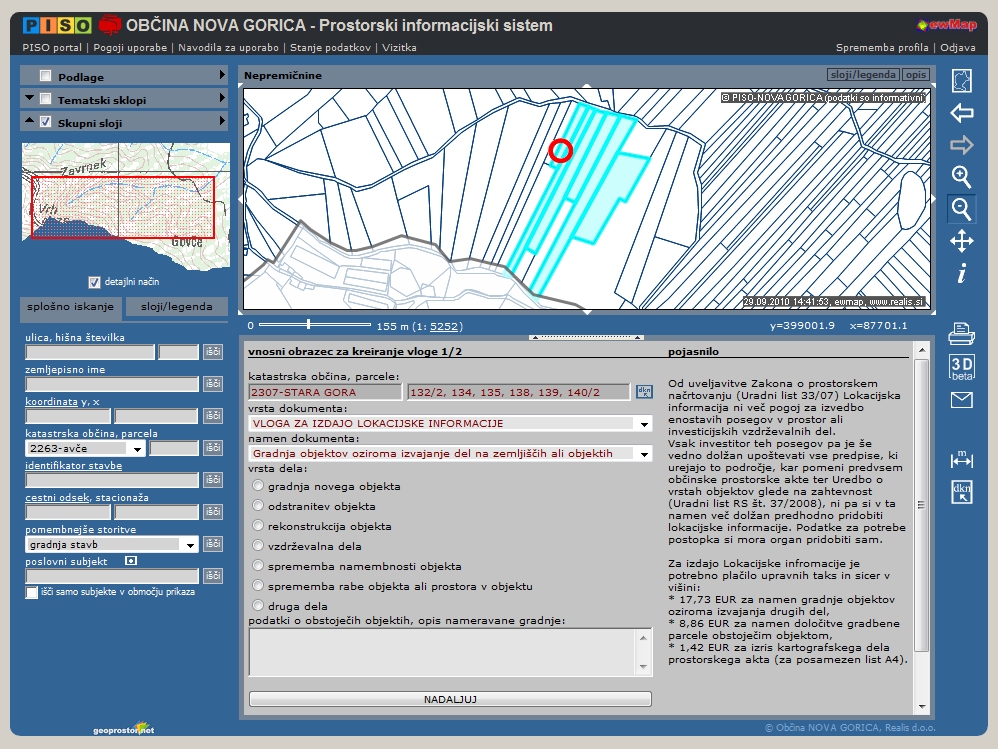Click the envelope email icon
This screenshot has width=998, height=749.
tap(961, 401)
